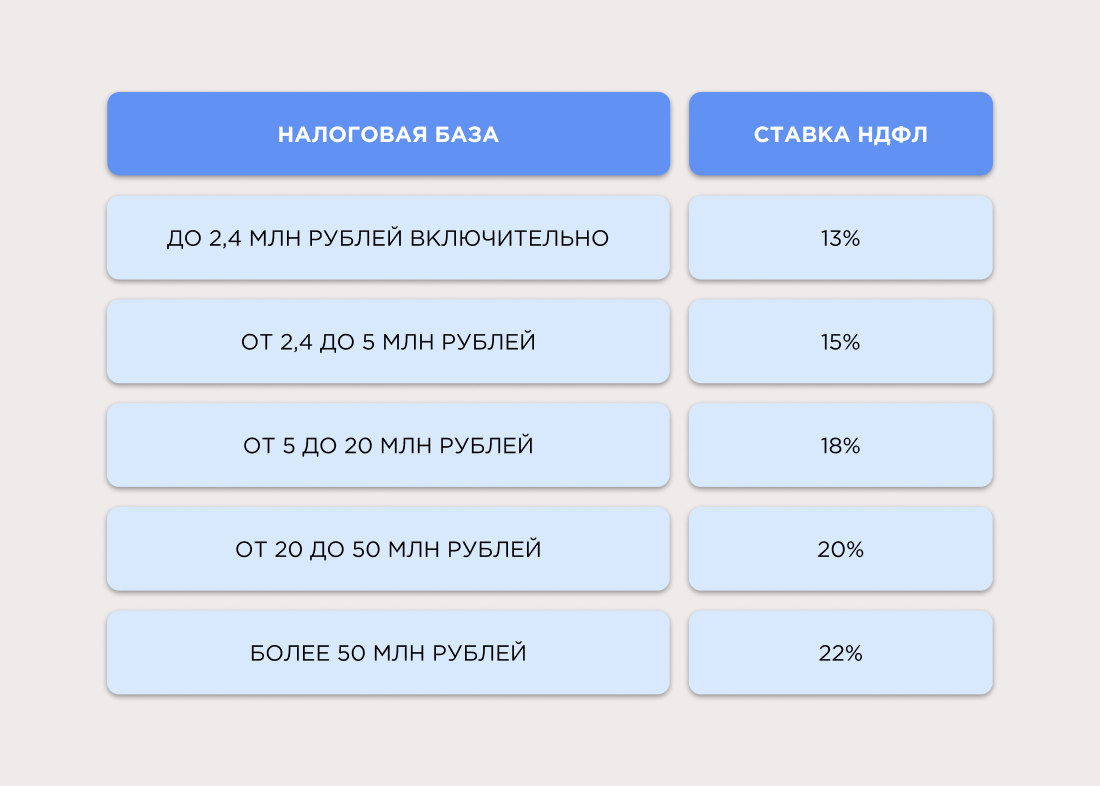The image size is (1100, 786).
Task: Click the 22% rate cell
Action: tap(840, 653)
